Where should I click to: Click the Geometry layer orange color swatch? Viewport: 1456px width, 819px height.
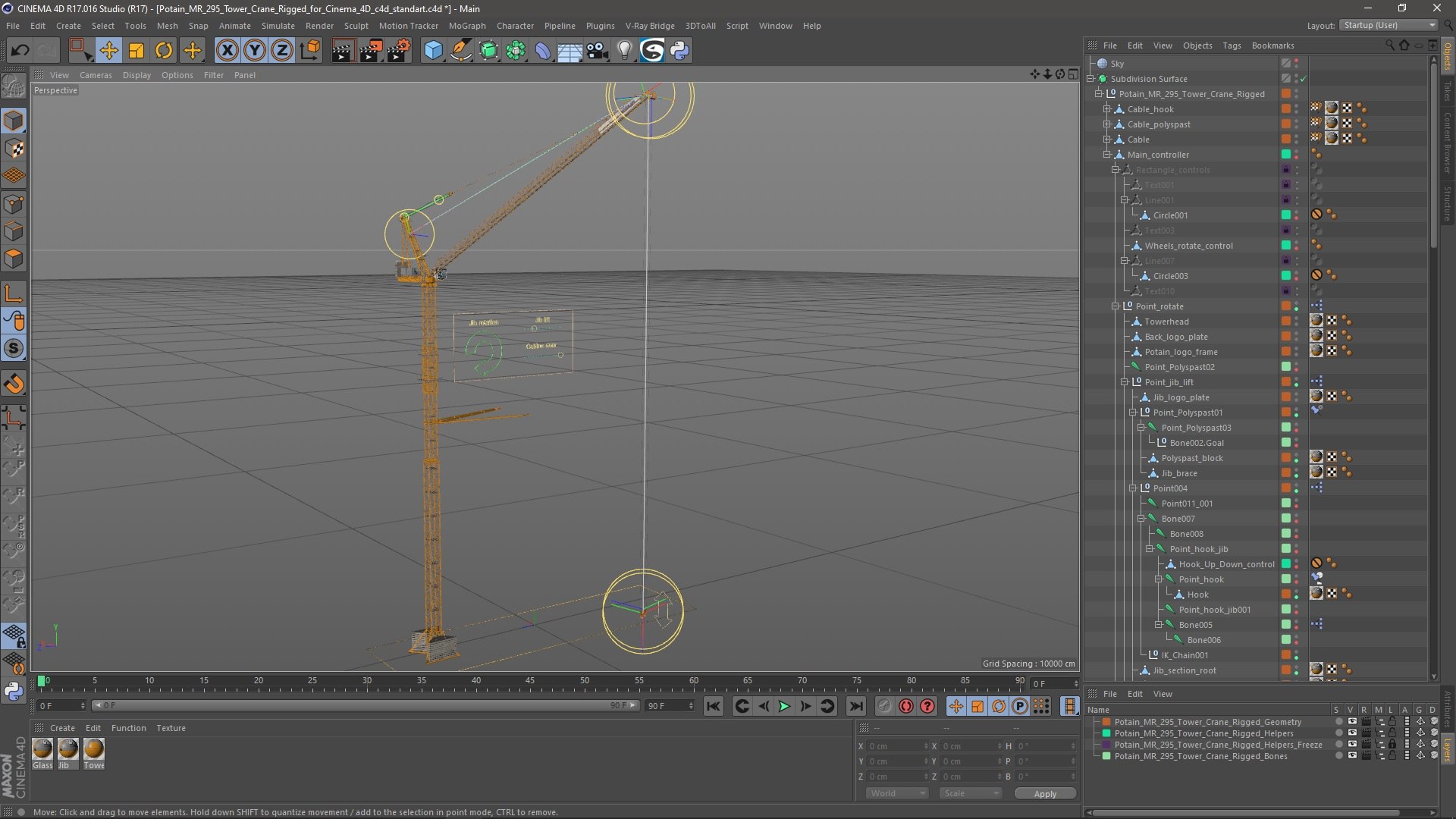(1106, 722)
